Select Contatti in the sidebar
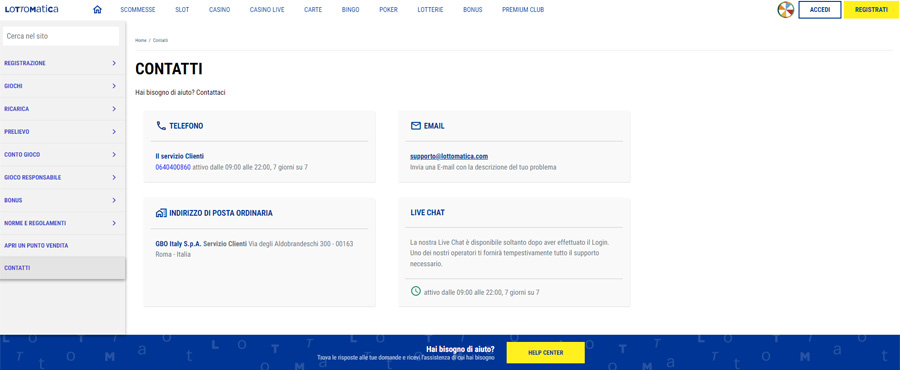 pyautogui.click(x=63, y=268)
